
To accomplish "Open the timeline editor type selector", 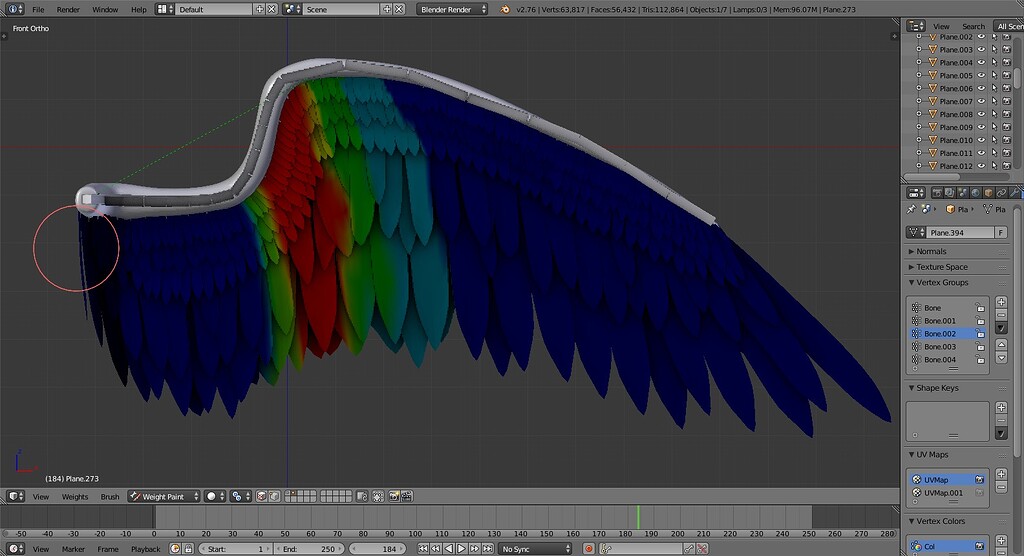I will pos(15,549).
